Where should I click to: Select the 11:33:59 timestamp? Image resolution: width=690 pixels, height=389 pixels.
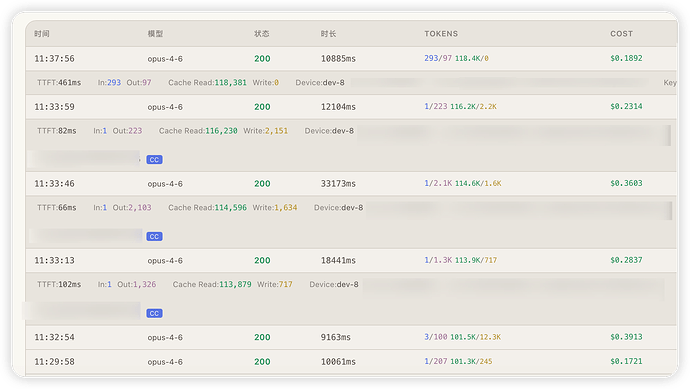click(x=55, y=107)
